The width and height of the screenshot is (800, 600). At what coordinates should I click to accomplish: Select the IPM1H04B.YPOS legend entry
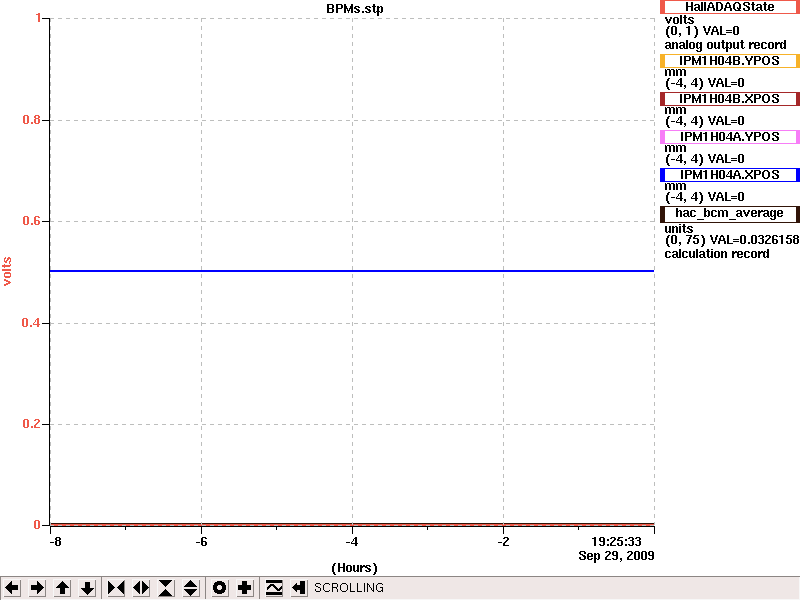click(730, 61)
